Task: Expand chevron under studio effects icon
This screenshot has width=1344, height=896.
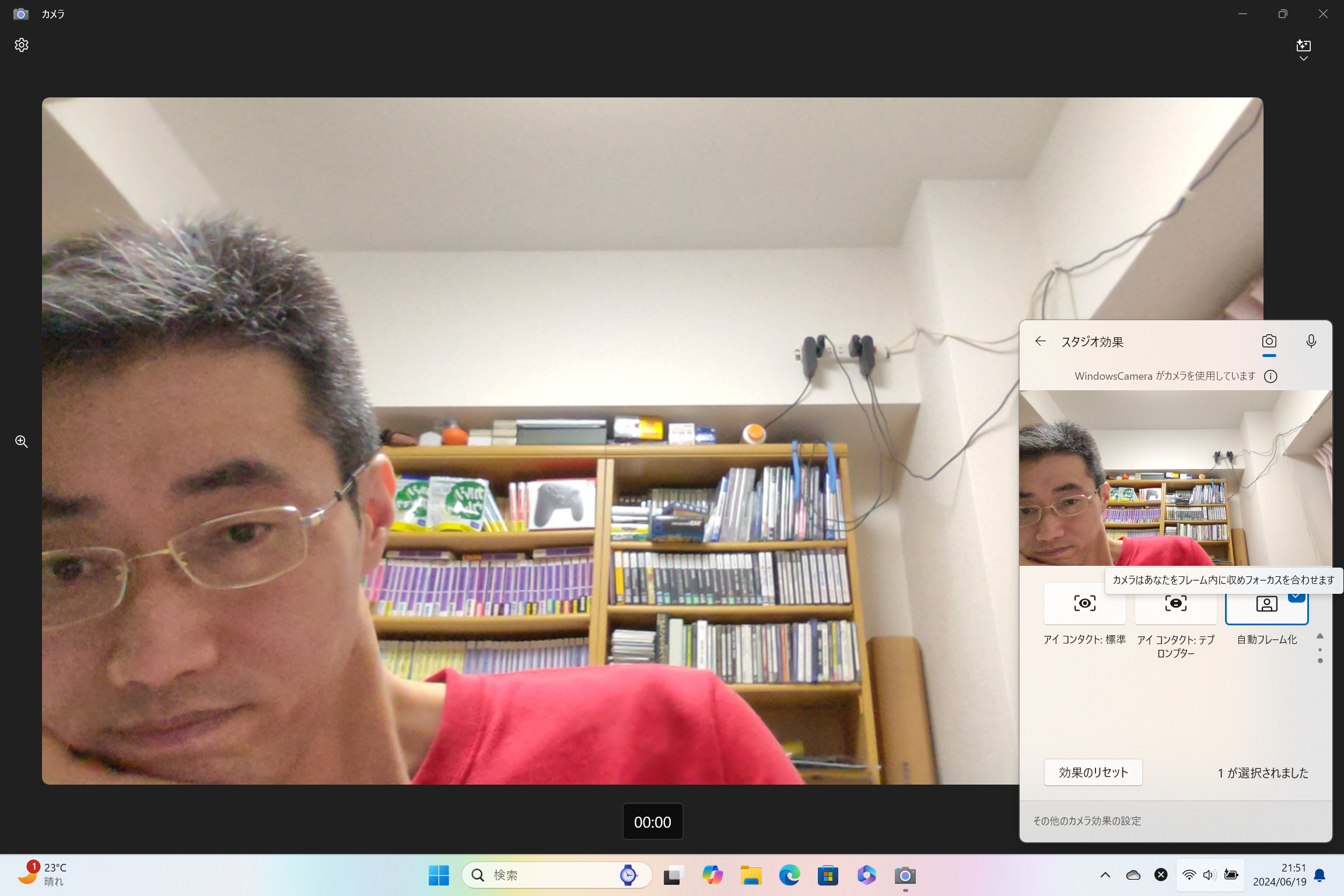Action: click(1303, 59)
